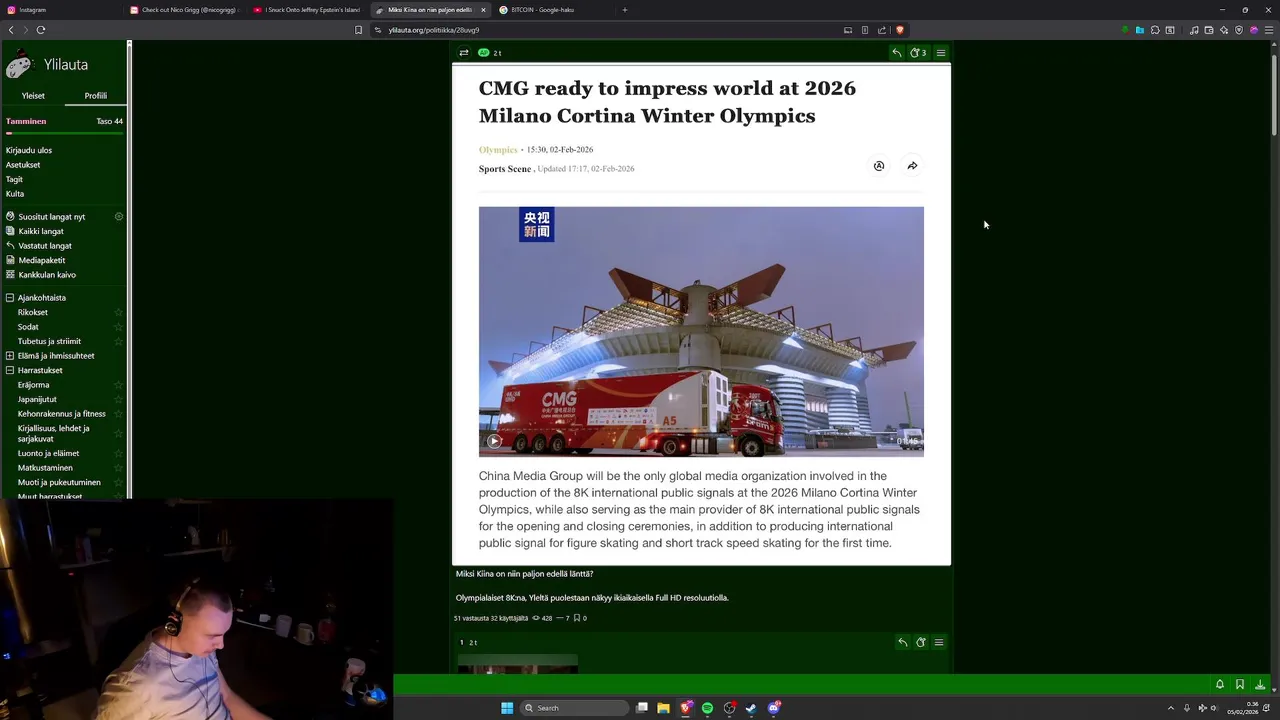Open the Brave Leo AI sparkle icon

pyautogui.click(x=1224, y=30)
